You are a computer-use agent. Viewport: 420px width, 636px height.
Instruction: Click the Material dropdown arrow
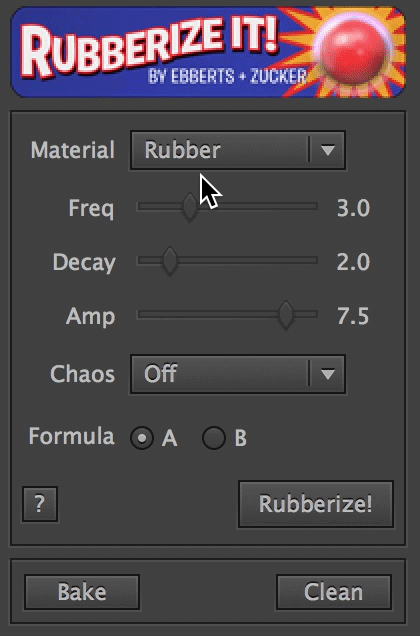point(327,150)
